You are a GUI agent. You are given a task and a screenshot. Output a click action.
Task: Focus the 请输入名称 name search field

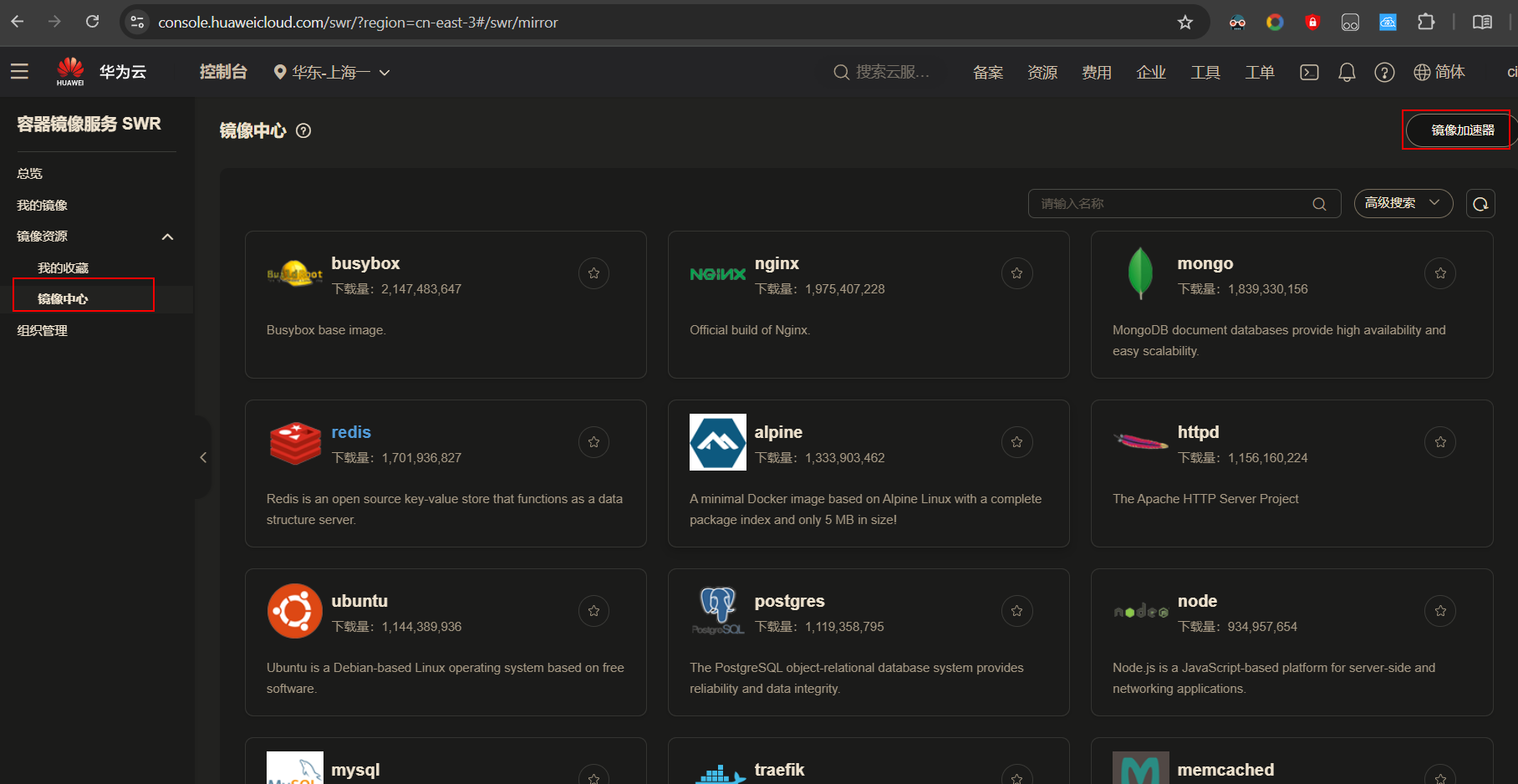(x=1184, y=204)
